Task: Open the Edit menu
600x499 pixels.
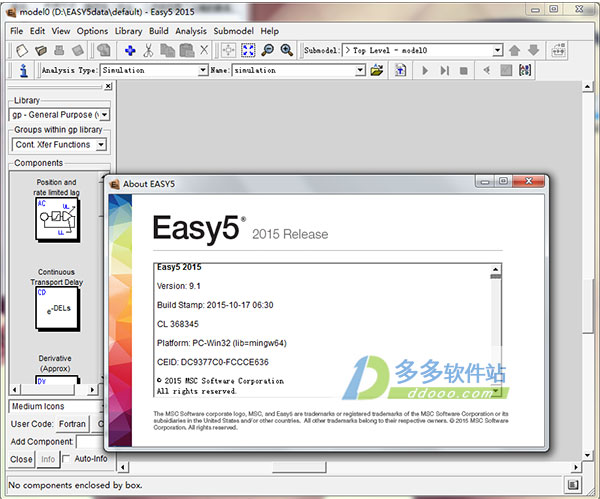Action: coord(38,31)
